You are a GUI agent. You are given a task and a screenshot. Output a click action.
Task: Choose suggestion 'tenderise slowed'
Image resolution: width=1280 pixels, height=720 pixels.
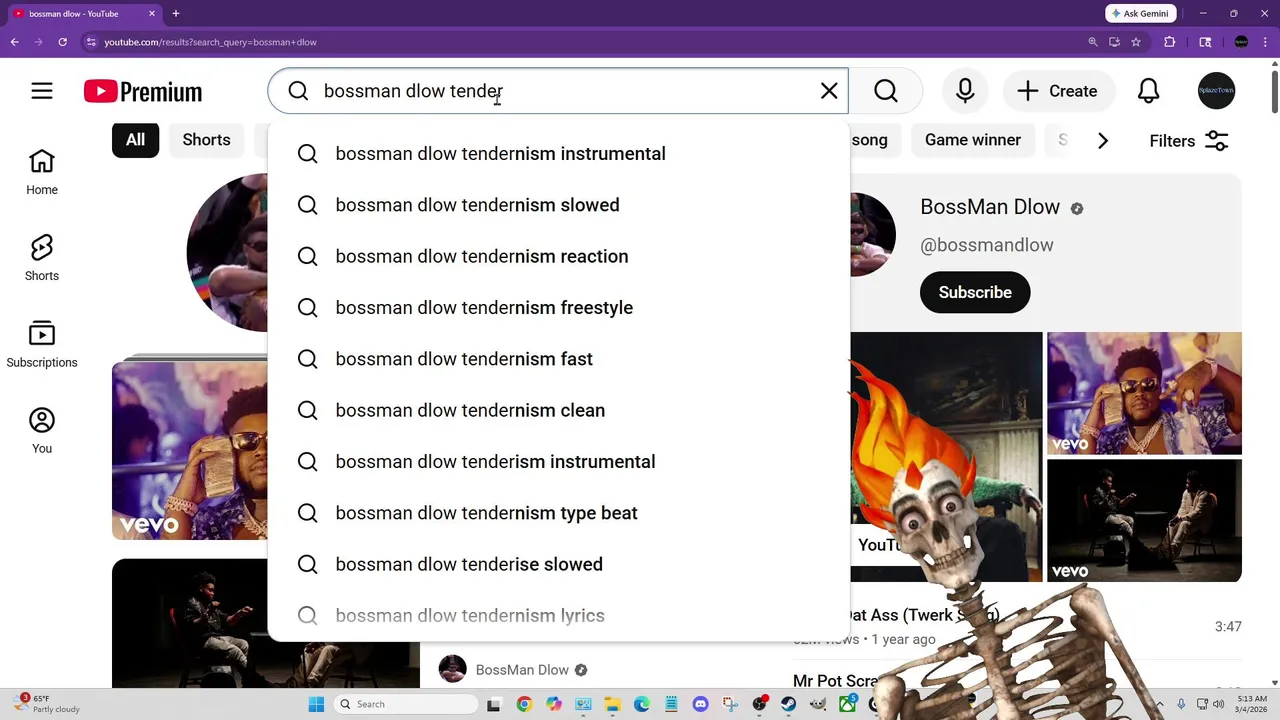click(x=558, y=564)
